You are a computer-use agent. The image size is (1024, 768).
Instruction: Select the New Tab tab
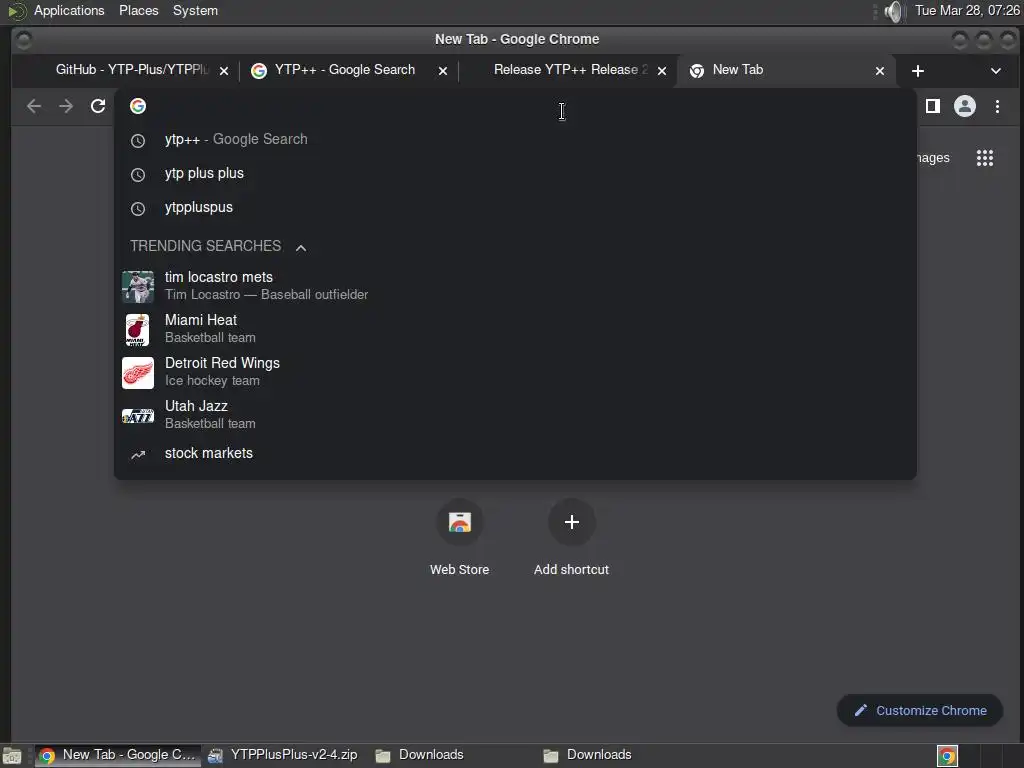[787, 70]
